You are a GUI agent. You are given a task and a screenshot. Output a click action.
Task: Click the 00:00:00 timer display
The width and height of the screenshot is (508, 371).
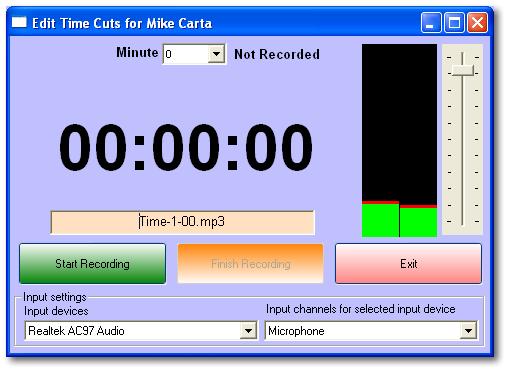pyautogui.click(x=186, y=147)
